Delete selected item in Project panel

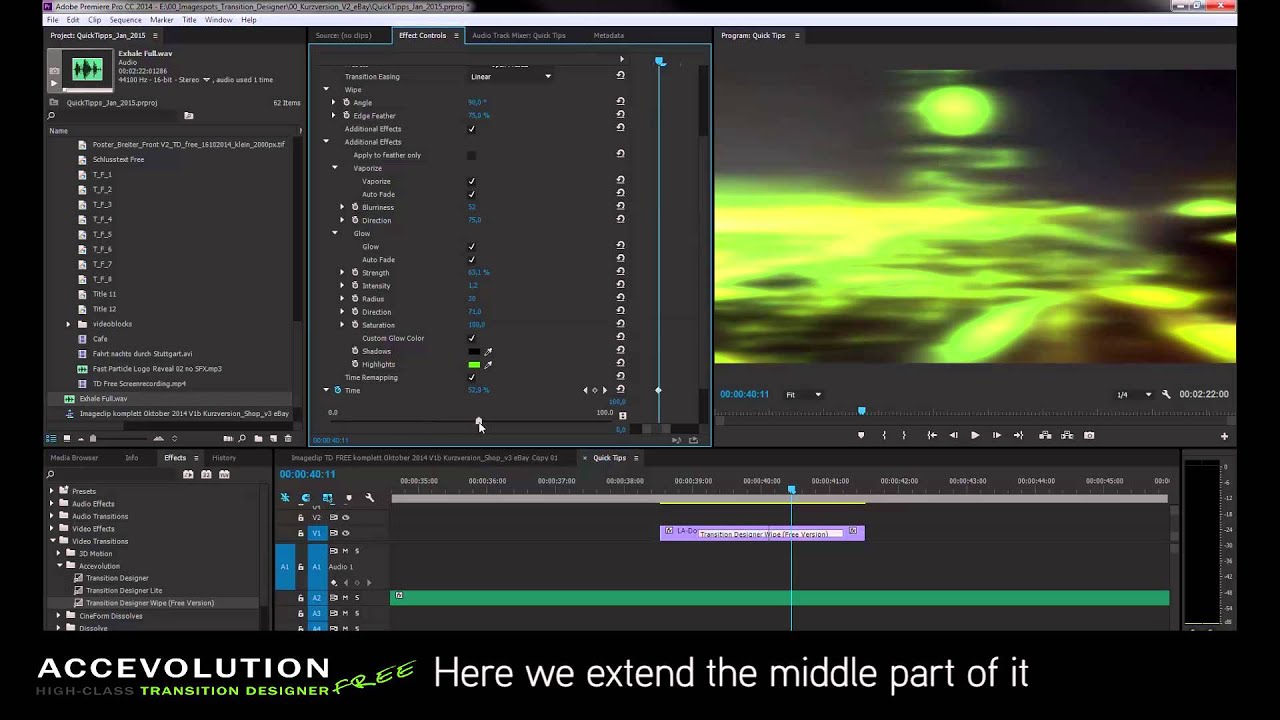(288, 438)
